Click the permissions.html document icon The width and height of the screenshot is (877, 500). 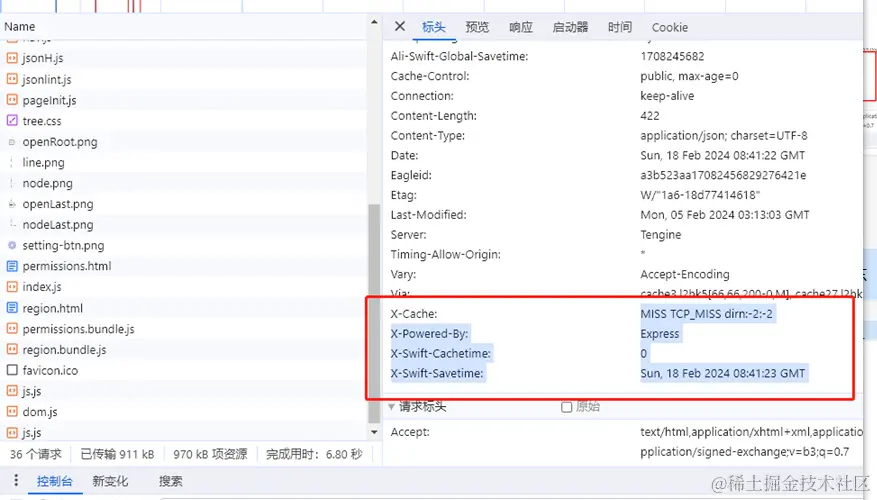click(x=12, y=266)
